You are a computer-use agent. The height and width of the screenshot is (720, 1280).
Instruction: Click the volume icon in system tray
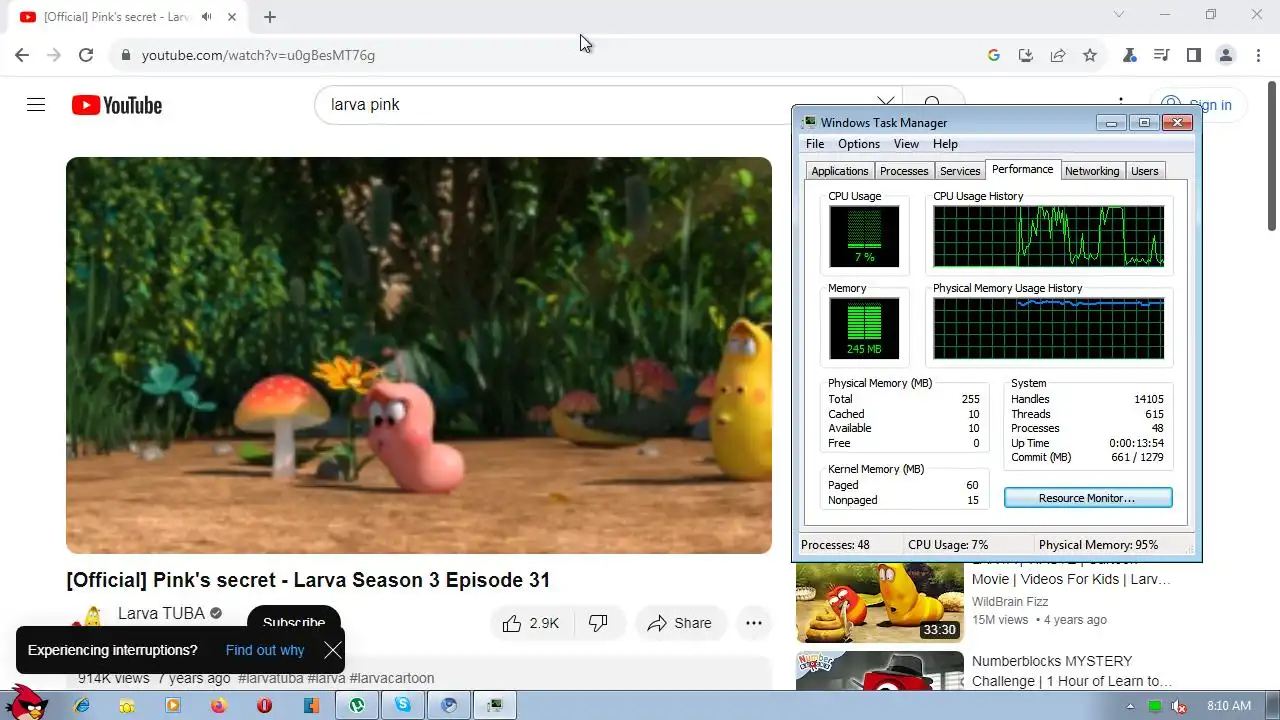click(x=1179, y=706)
